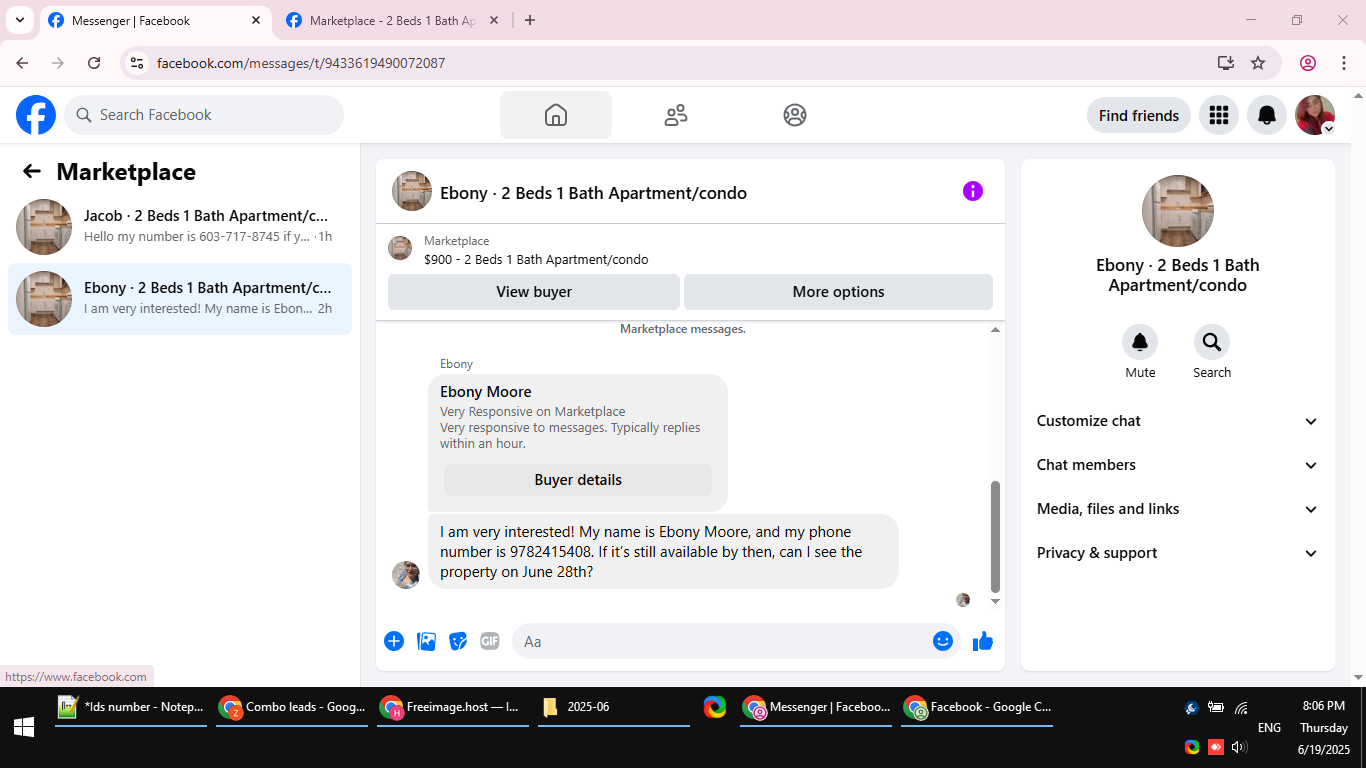This screenshot has height=768, width=1366.
Task: Open a new browser tab
Action: tap(530, 20)
